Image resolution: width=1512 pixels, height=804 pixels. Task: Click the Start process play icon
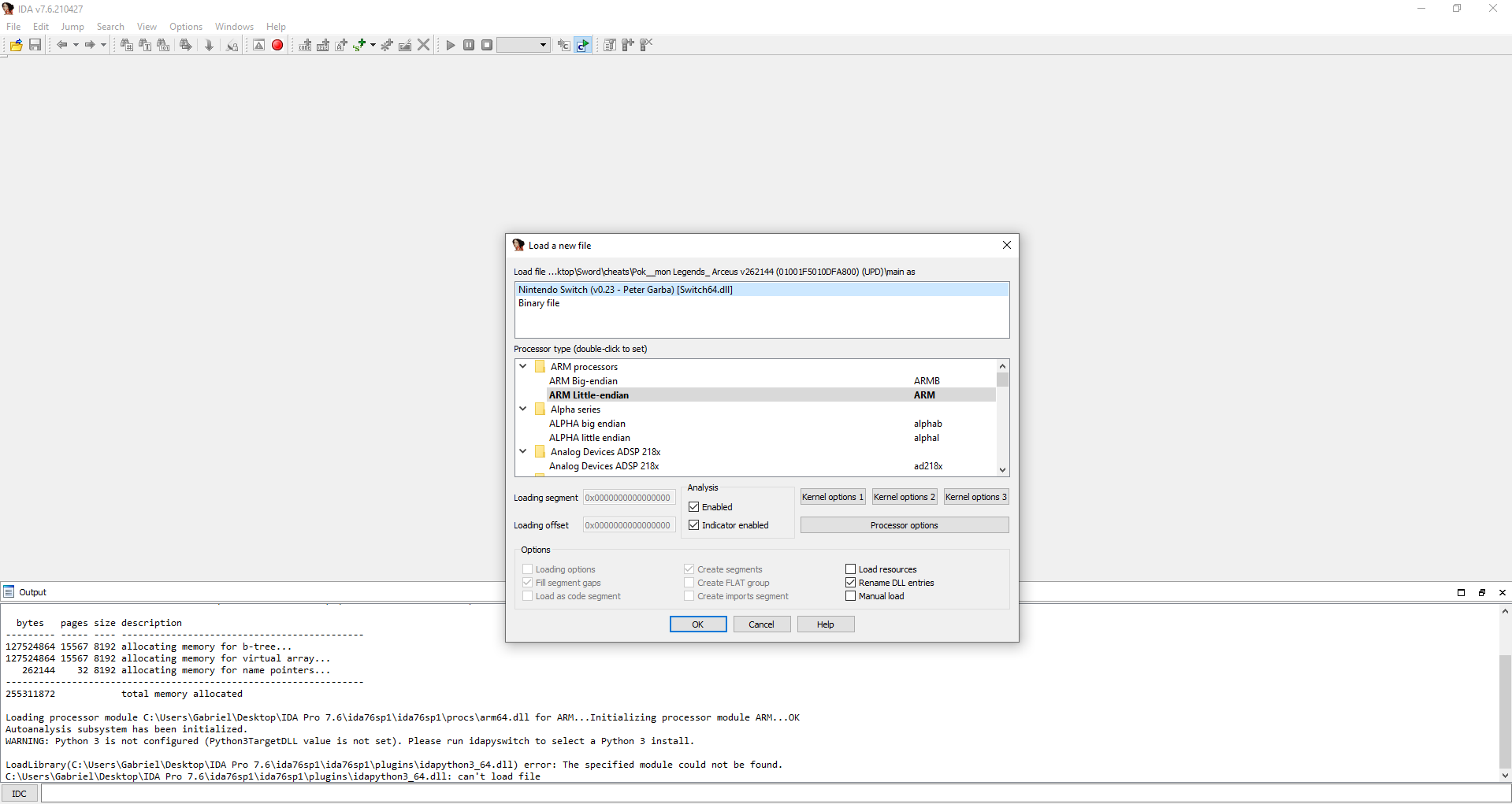[x=451, y=45]
